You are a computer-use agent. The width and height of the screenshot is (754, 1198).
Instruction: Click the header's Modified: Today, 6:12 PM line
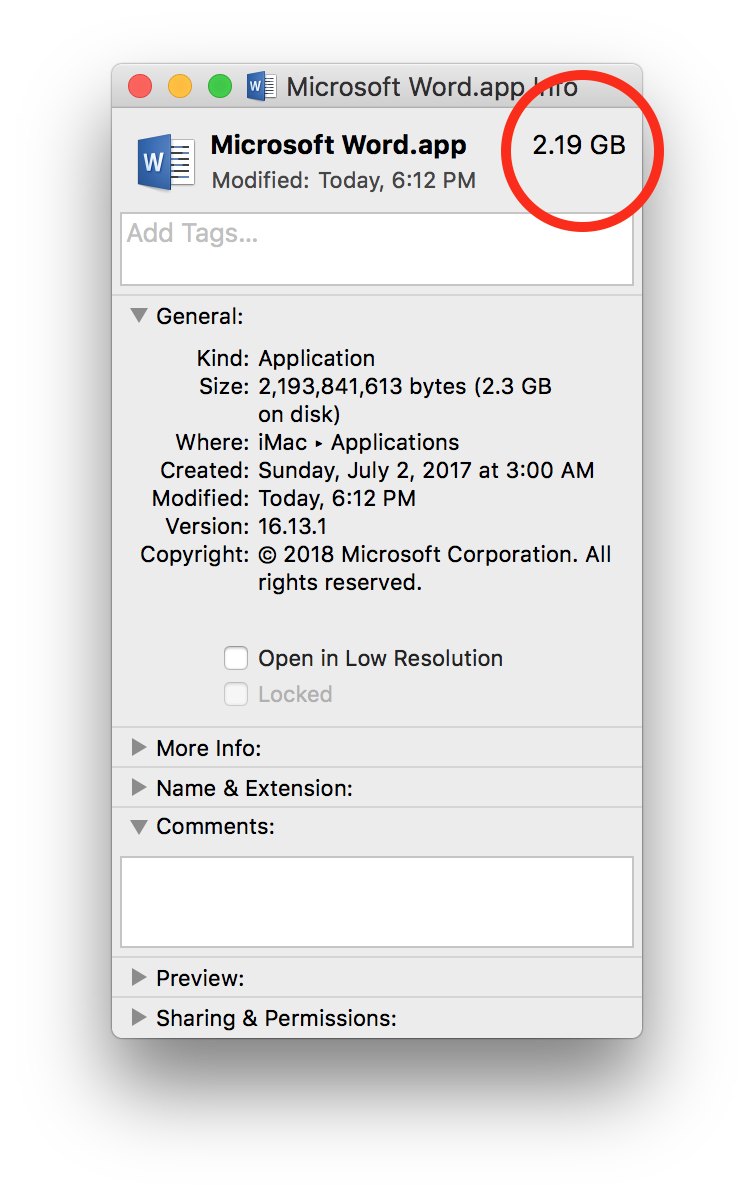[344, 180]
